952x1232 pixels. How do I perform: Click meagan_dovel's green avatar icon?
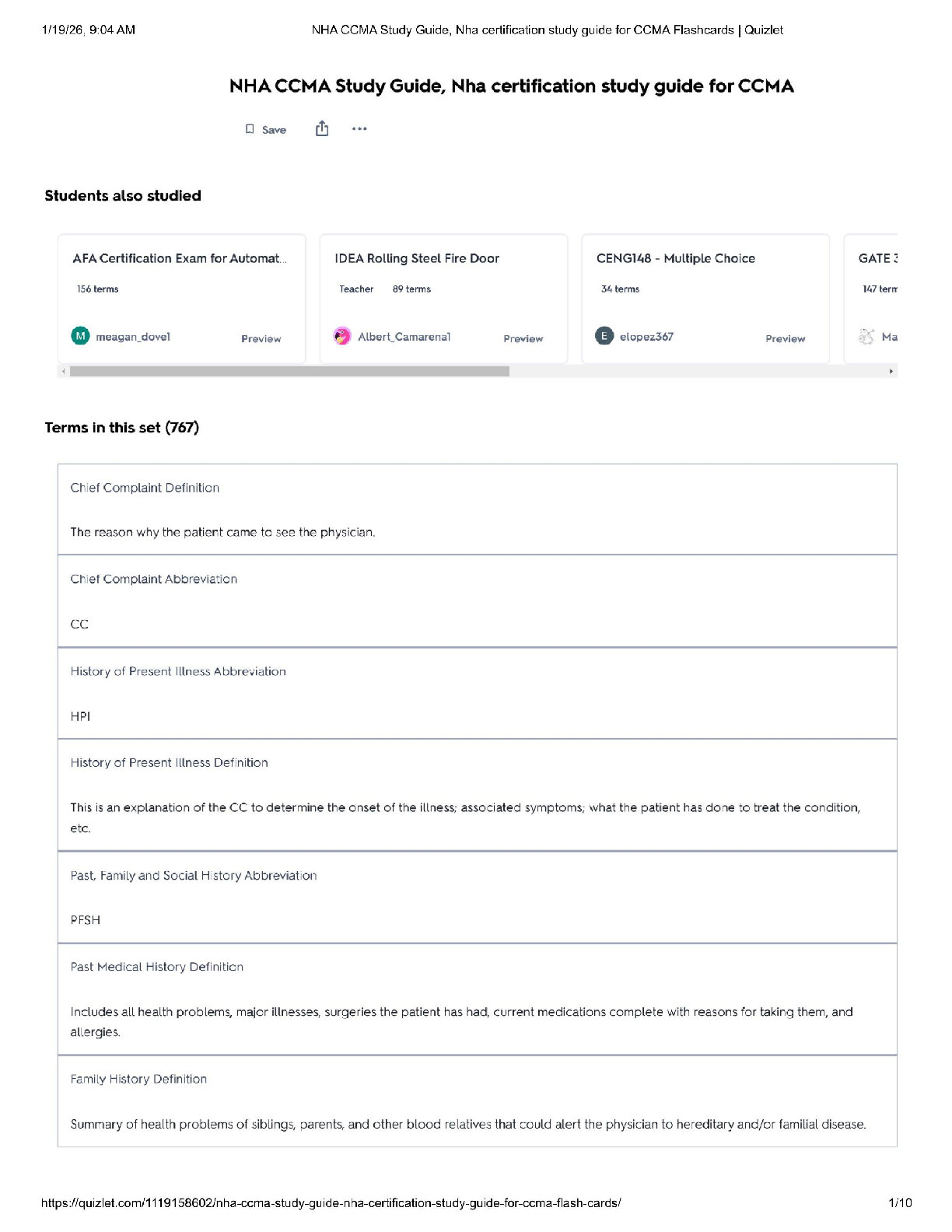(x=80, y=336)
